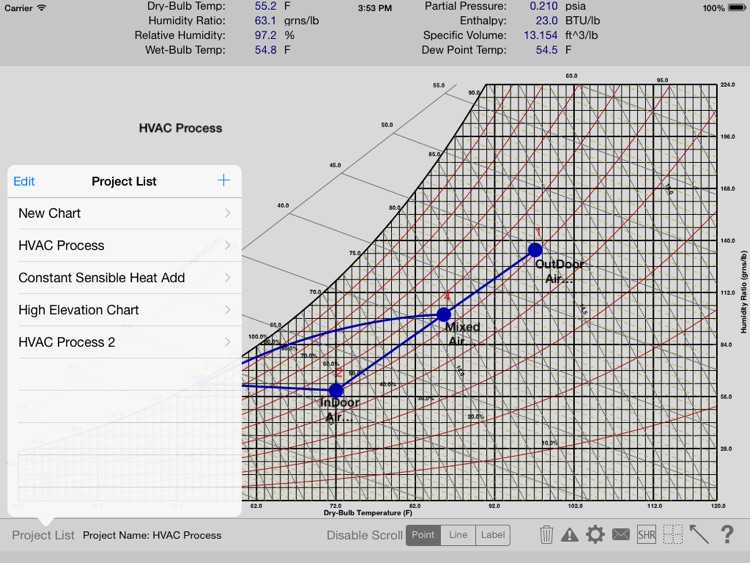Tap the SHR sensible heat ratio icon

(x=646, y=534)
